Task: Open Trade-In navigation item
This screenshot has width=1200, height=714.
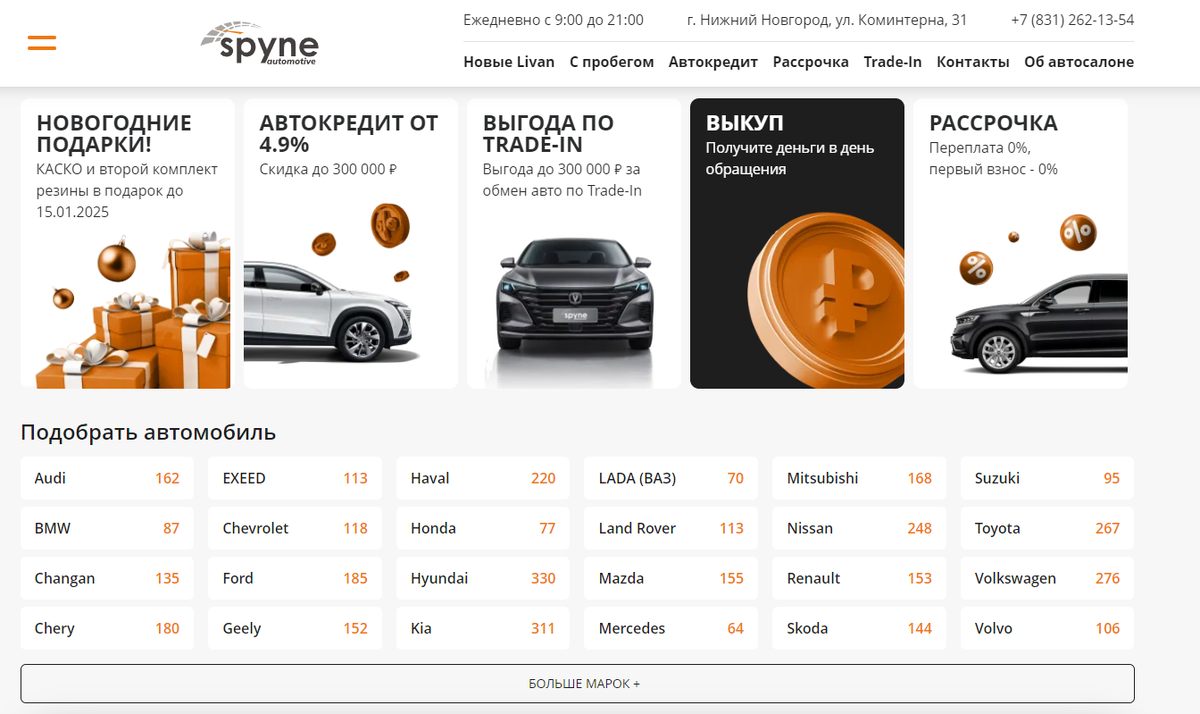Action: (x=893, y=62)
